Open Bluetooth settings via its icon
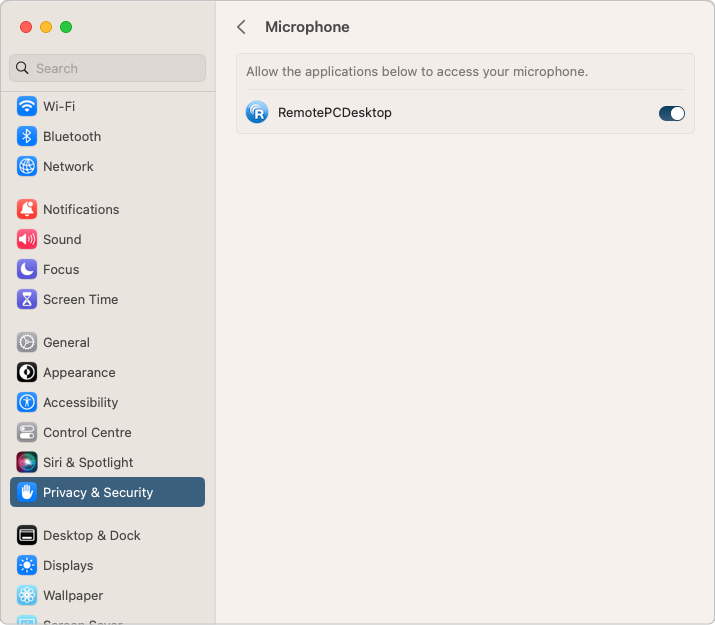Viewport: 715px width, 625px height. click(x=27, y=136)
